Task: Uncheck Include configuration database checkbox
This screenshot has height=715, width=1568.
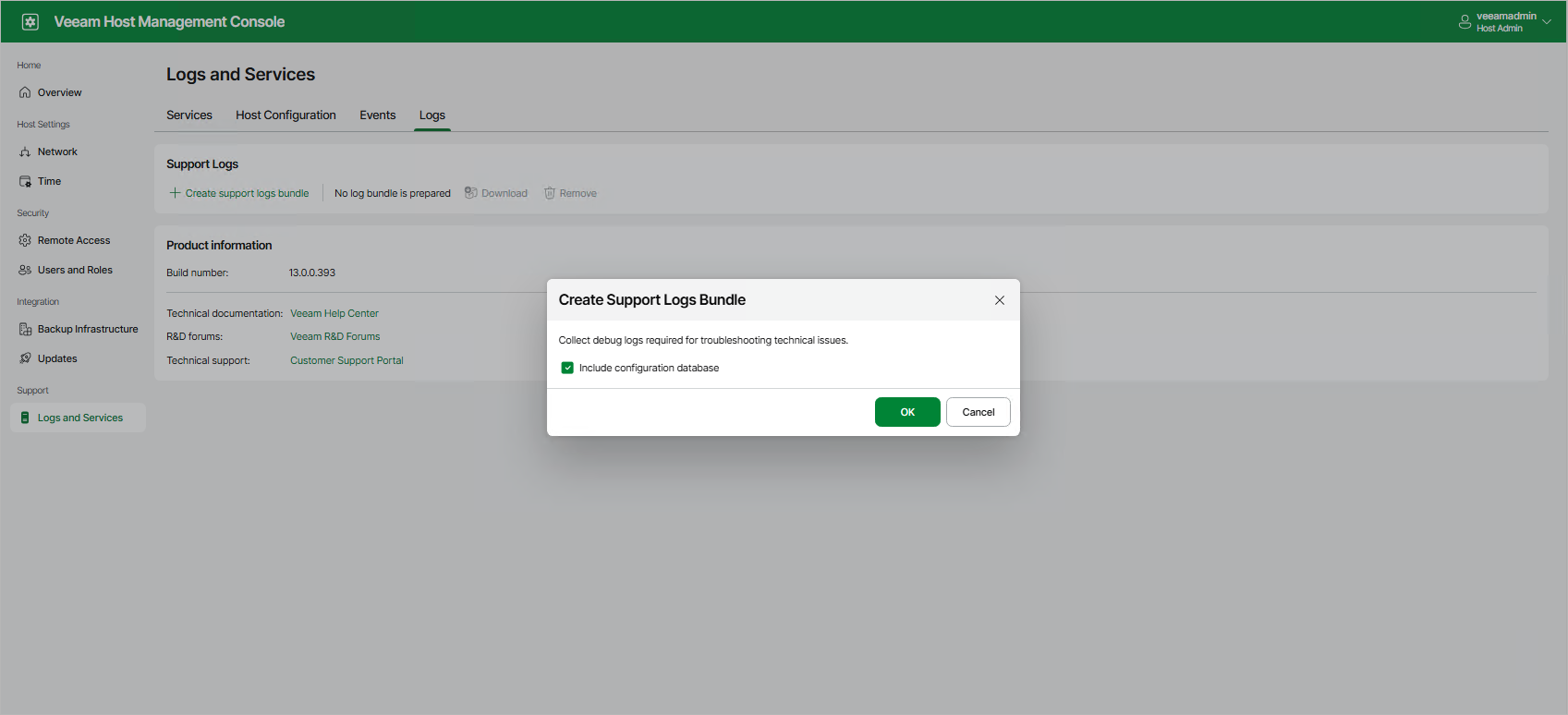Action: 567,368
